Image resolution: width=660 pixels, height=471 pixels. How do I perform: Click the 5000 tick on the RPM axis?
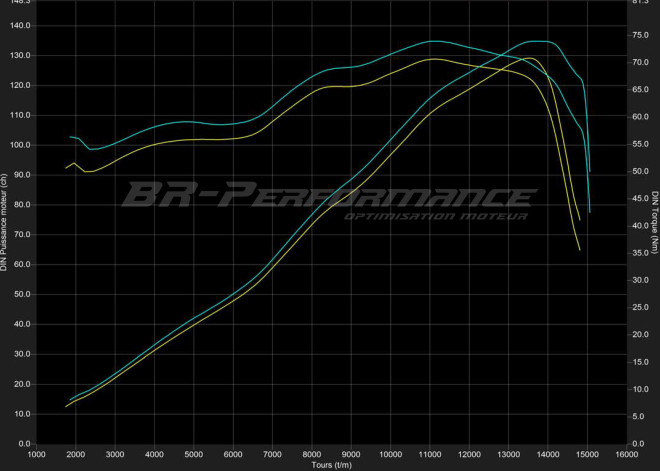click(193, 454)
